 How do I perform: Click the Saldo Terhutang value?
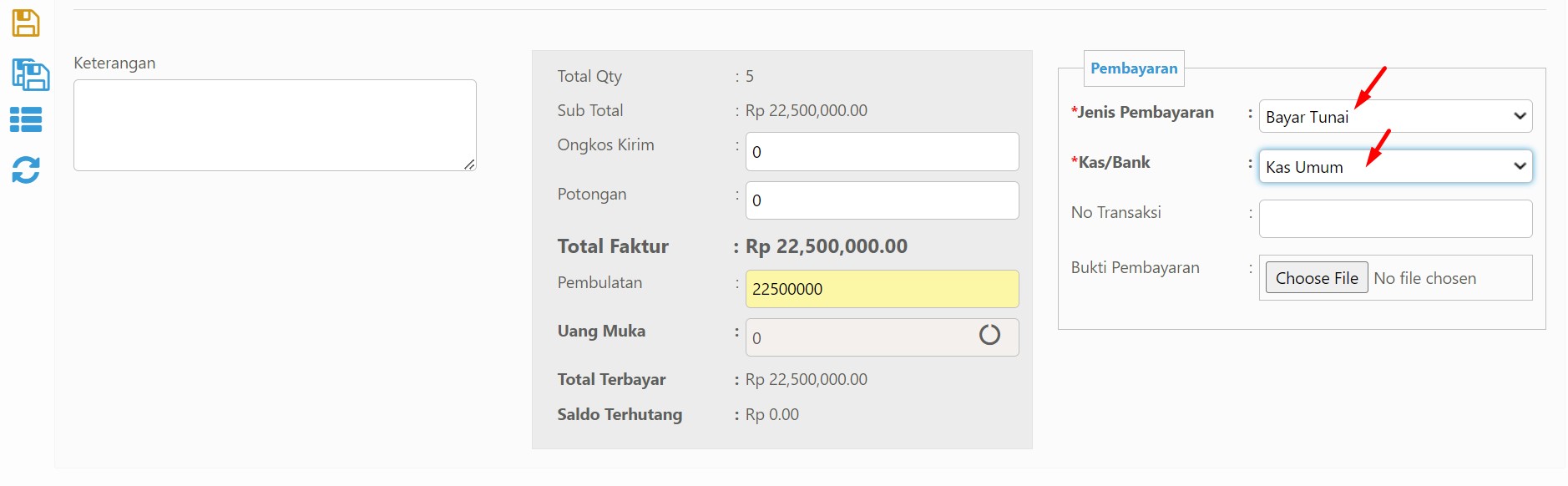(771, 414)
